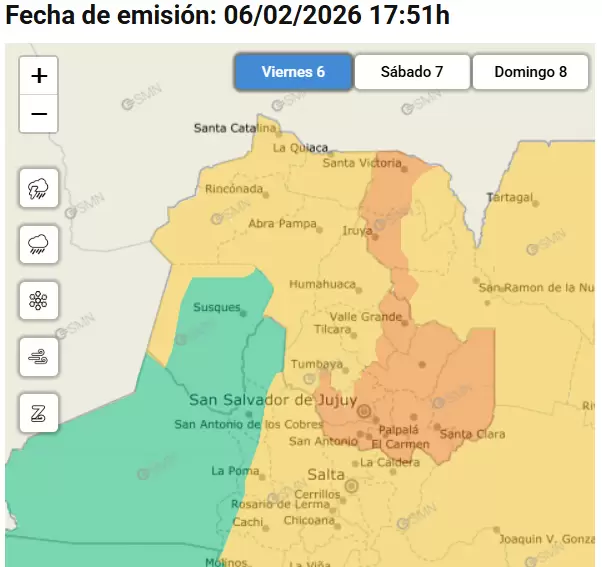Select the Viernes 6 tab

(x=293, y=72)
